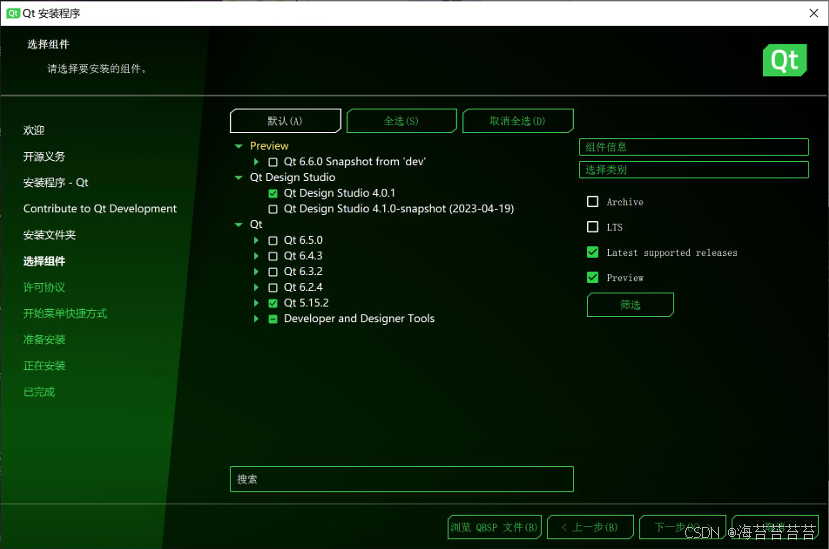Image resolution: width=829 pixels, height=549 pixels.
Task: Select 已完成 step in sidebar
Action: tap(39, 392)
